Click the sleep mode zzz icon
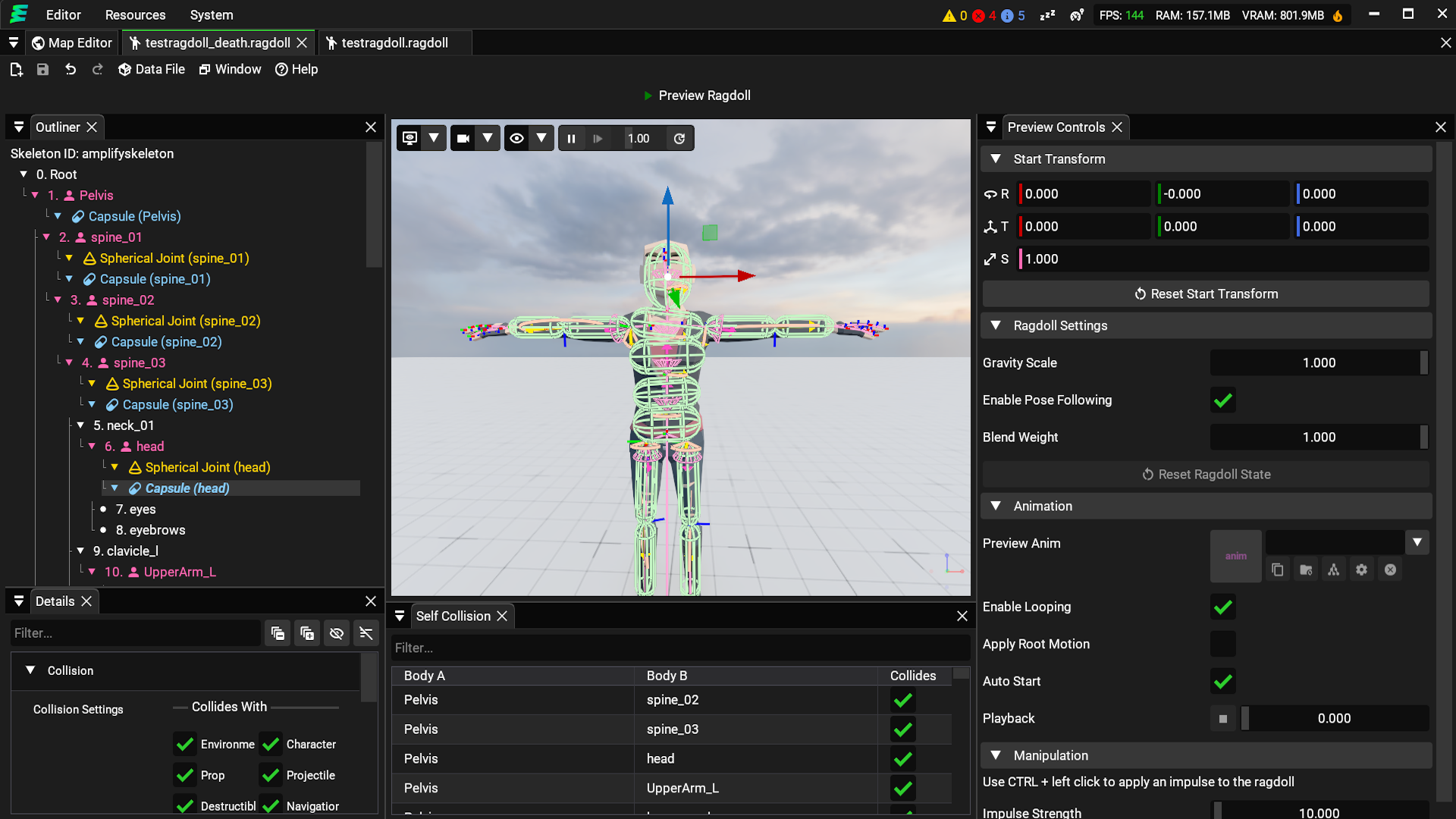 1048,15
